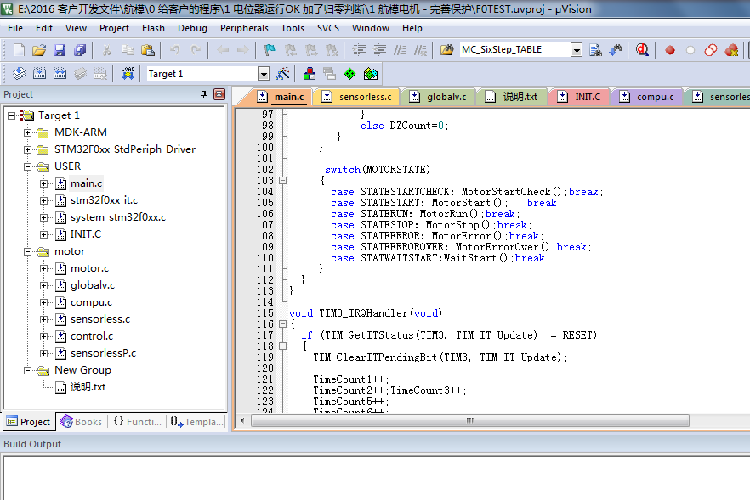This screenshot has height=500, width=750.
Task: Open the File menu
Action: (x=15, y=28)
